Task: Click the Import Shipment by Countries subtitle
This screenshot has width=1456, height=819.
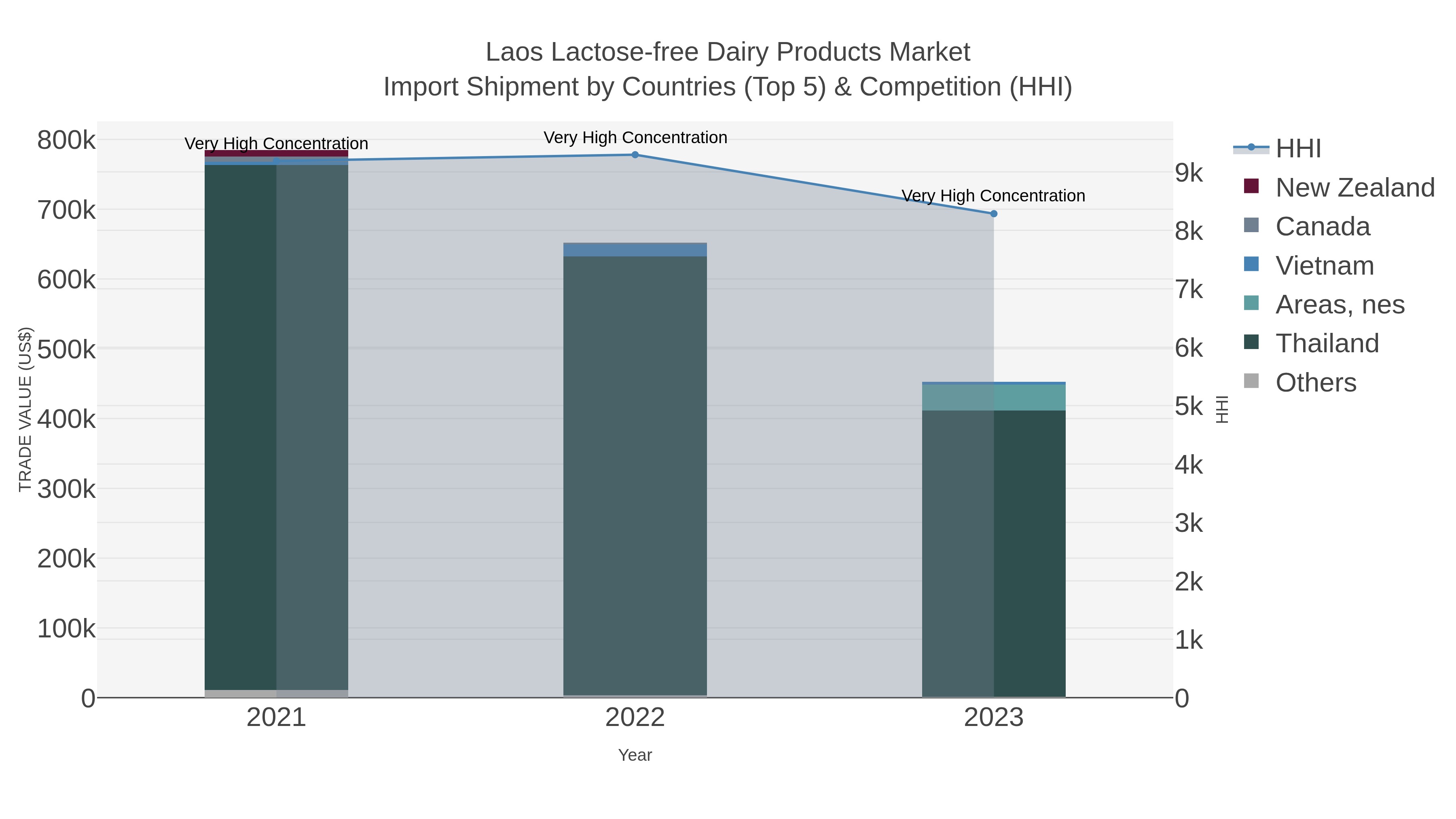Action: (x=728, y=87)
